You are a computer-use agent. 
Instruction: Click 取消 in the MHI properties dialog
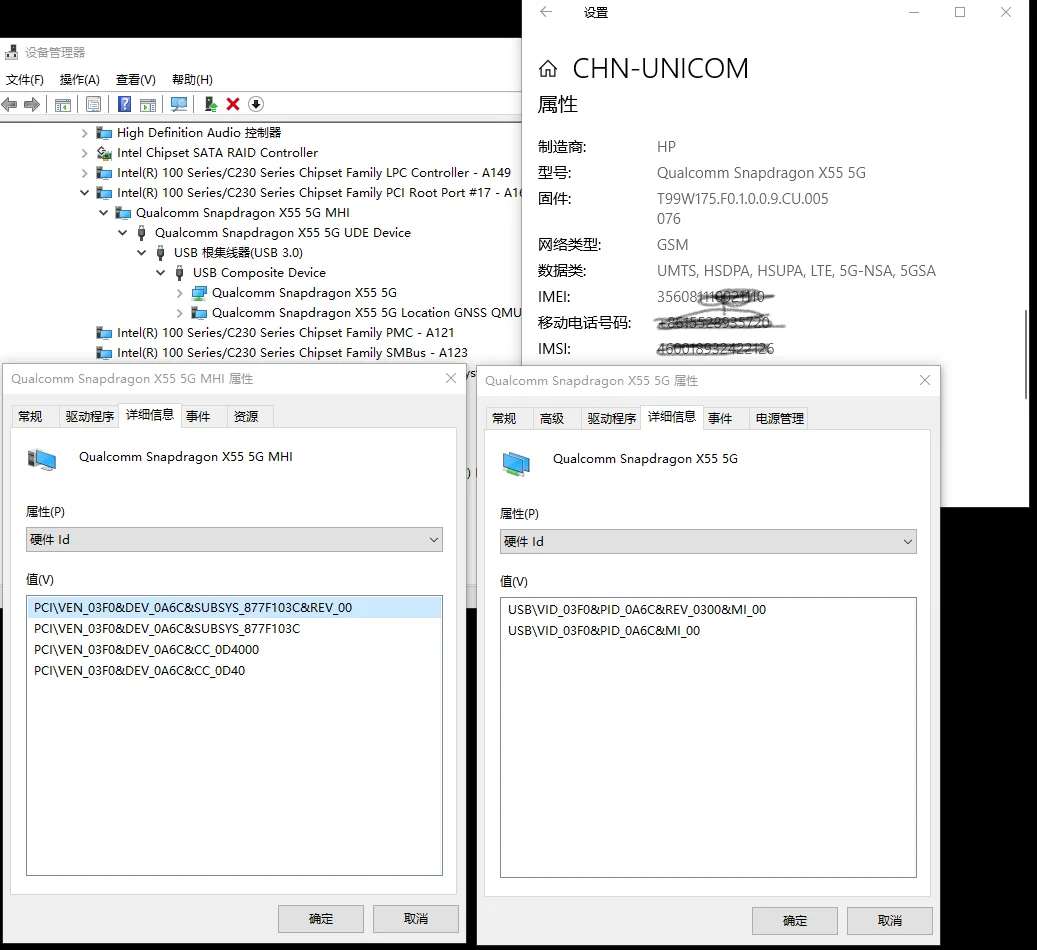pyautogui.click(x=416, y=919)
